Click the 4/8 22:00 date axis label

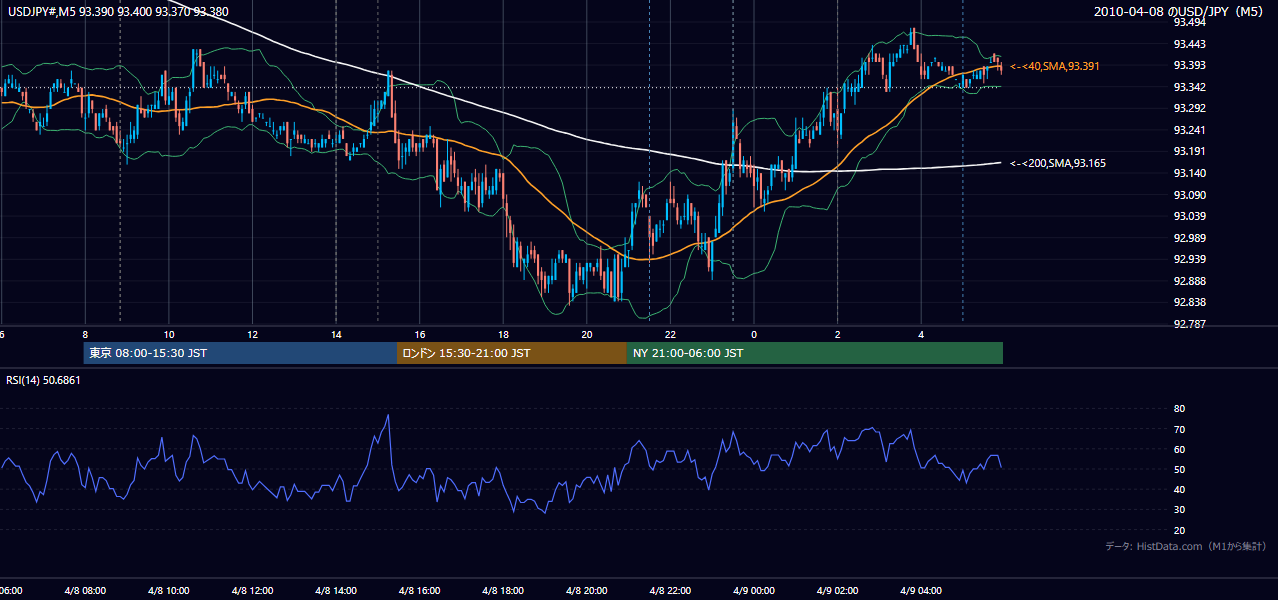point(670,591)
